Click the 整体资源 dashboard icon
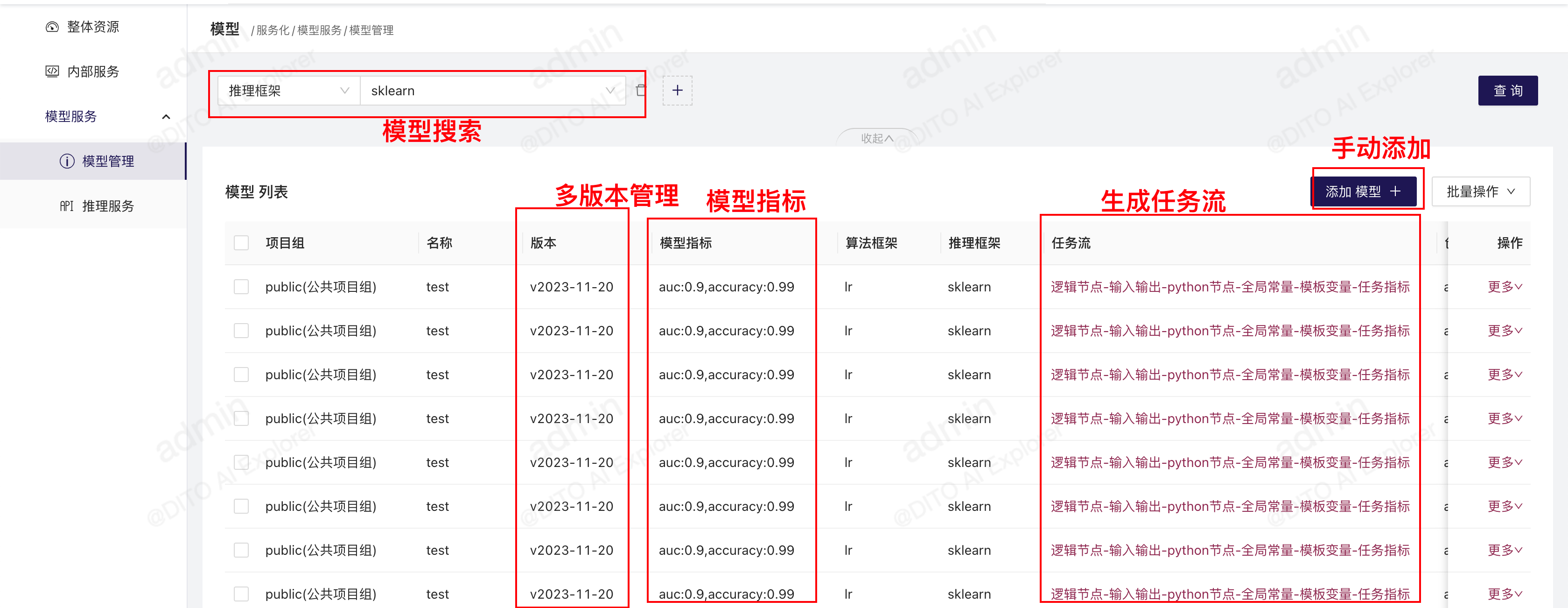 click(52, 27)
